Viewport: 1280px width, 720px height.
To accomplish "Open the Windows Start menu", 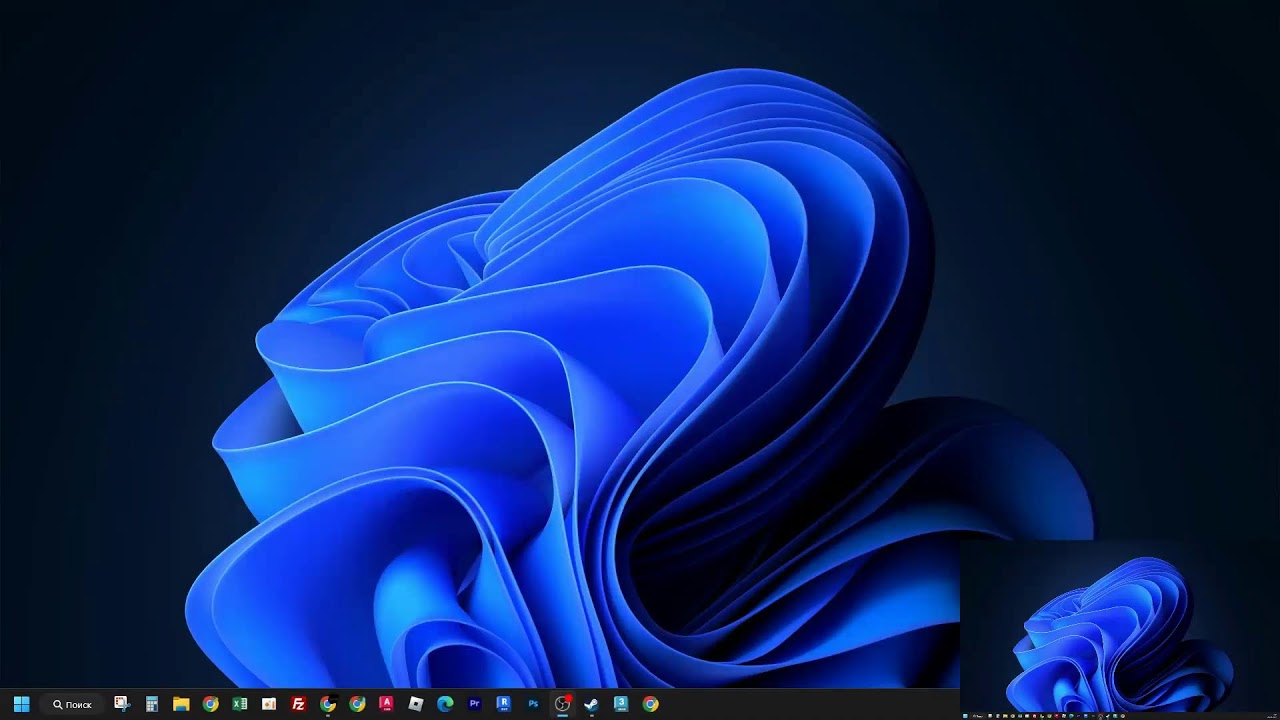I will click(21, 704).
